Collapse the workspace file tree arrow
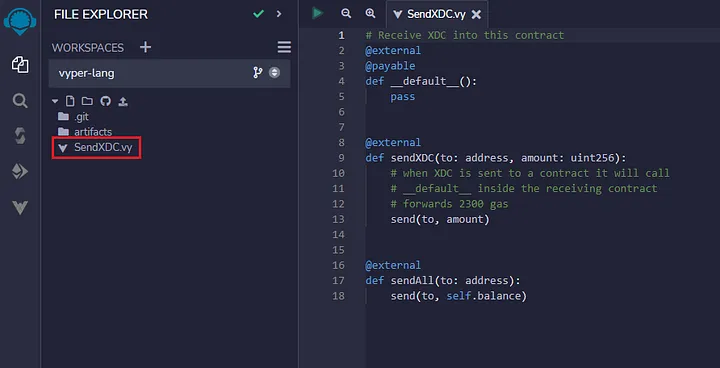 (x=56, y=102)
